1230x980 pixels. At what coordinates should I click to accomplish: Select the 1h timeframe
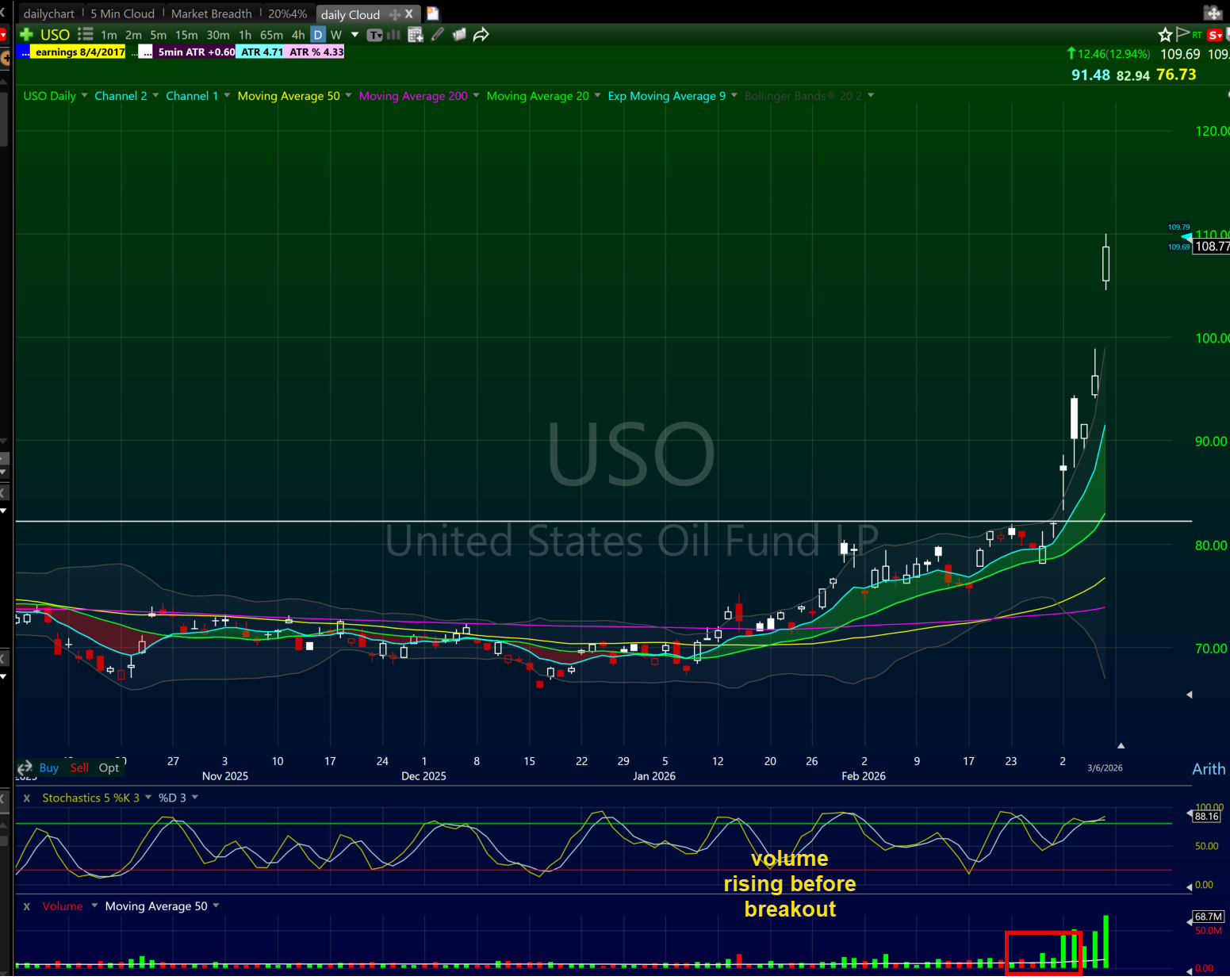(x=245, y=35)
